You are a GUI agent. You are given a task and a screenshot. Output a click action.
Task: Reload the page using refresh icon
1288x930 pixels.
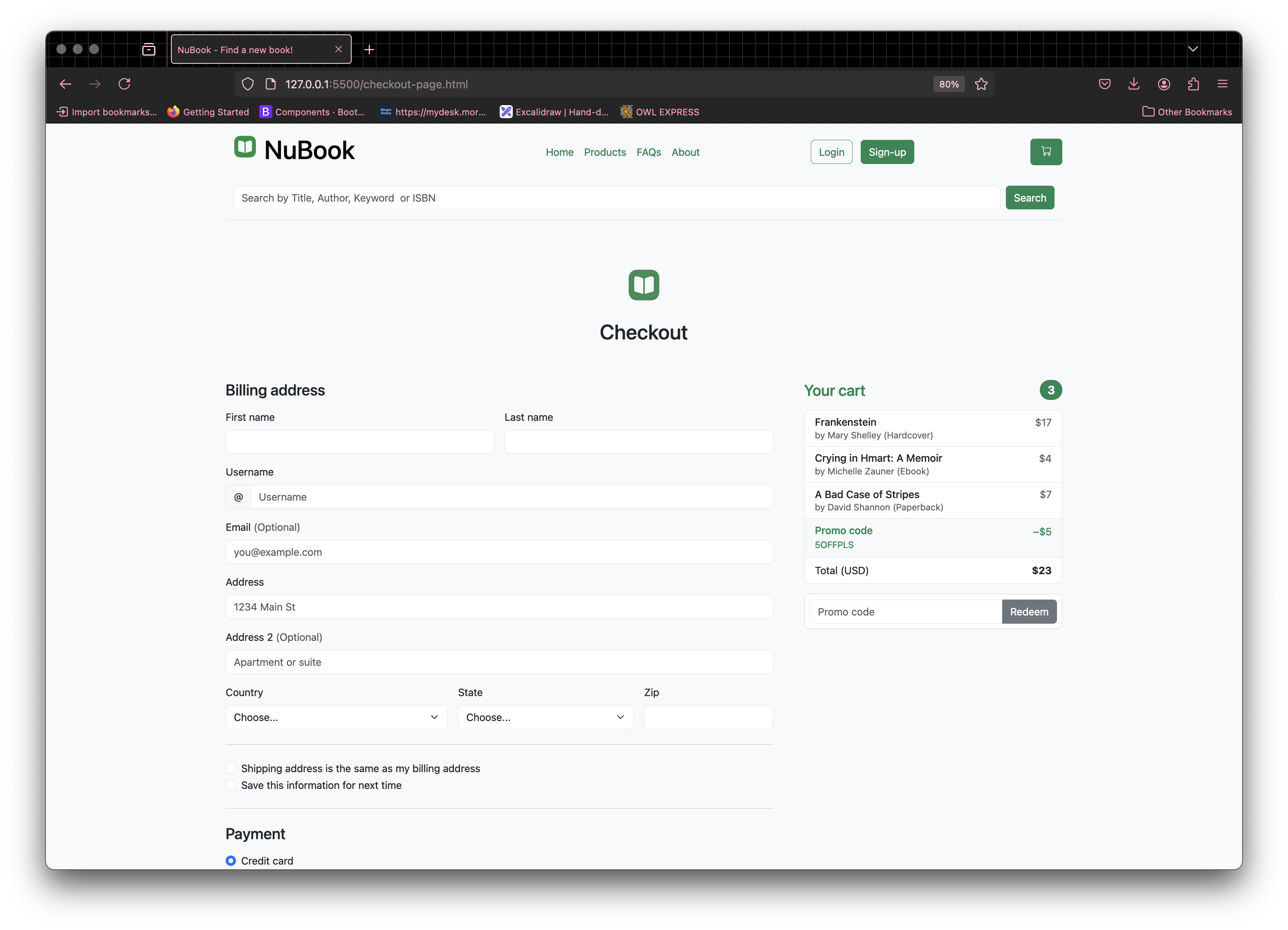(124, 84)
